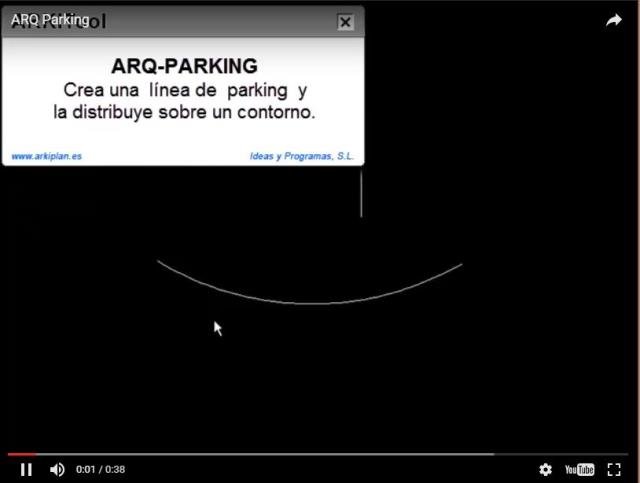The width and height of the screenshot is (640, 483).
Task: Open the www.arkiplan.es link
Action: pyautogui.click(x=47, y=156)
